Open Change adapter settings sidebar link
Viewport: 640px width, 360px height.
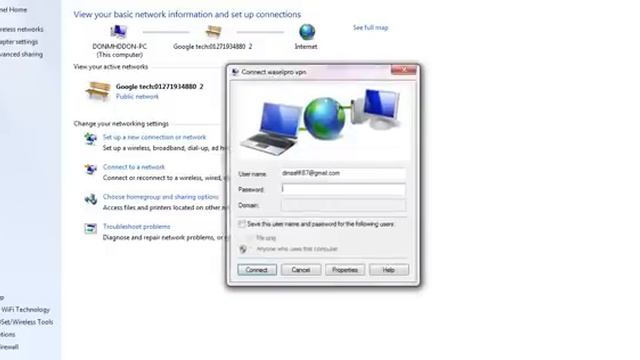(x=19, y=42)
